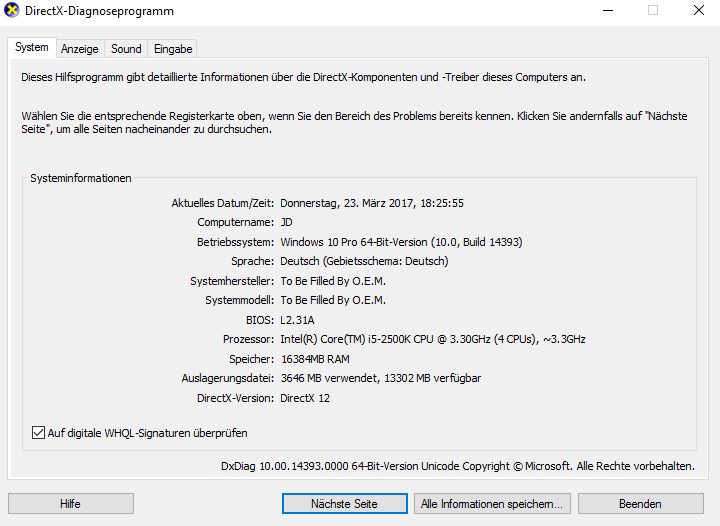Click the Sprache value Deutsch (Gebietsschema: Deutsch)
Screen dimensions: 720x526
click(364, 261)
